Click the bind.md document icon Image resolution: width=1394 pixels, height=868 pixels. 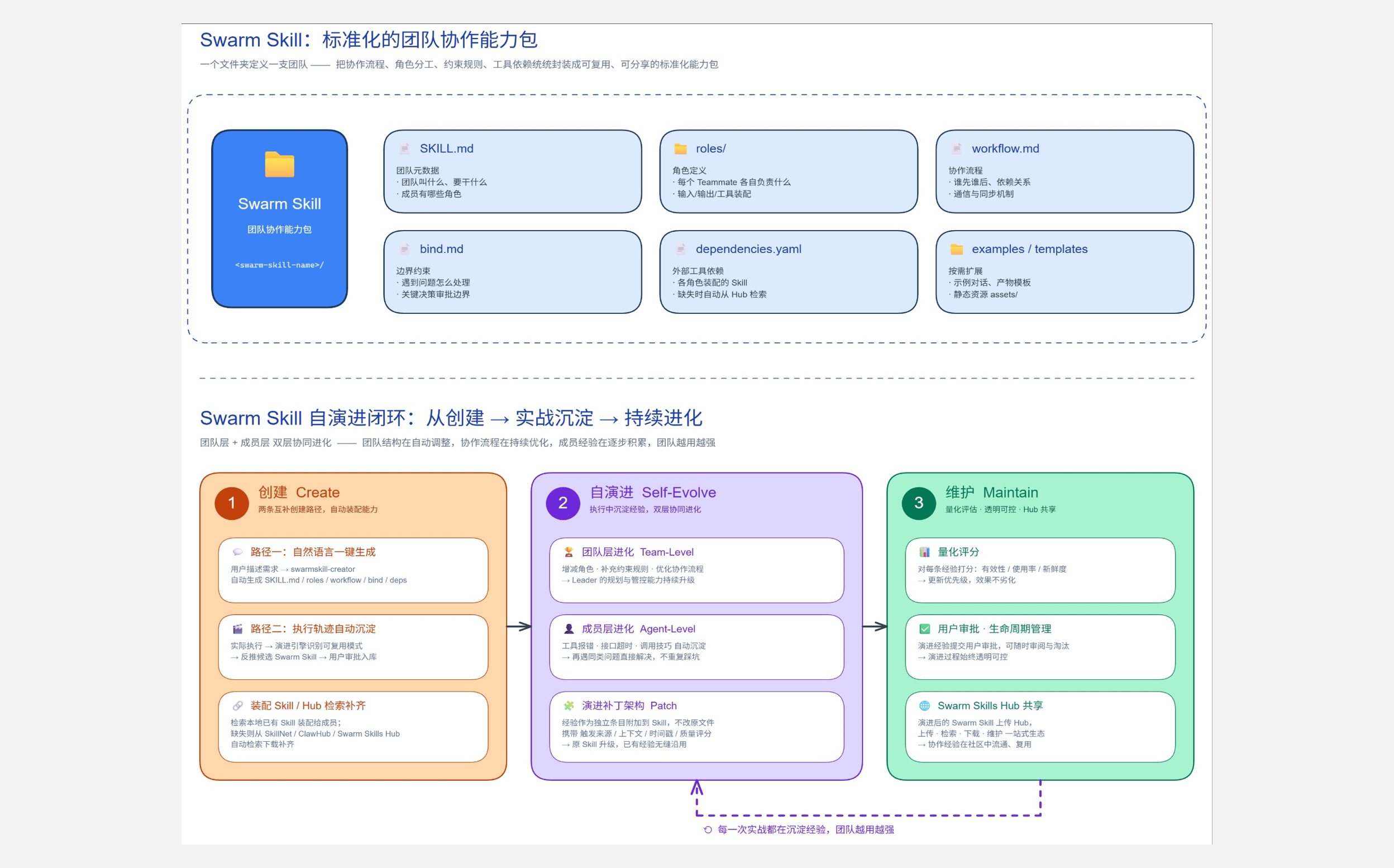pos(404,249)
